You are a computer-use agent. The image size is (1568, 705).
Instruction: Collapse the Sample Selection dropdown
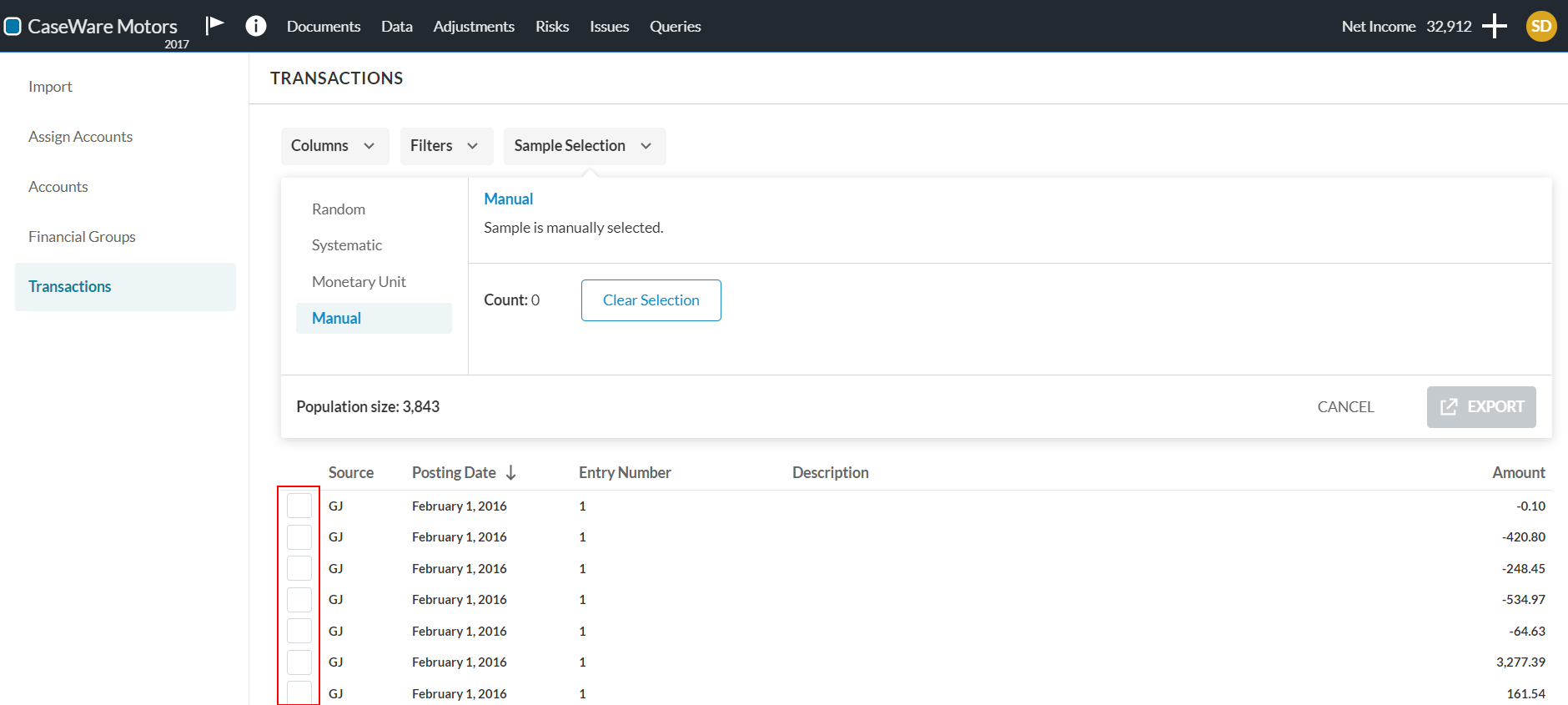coord(584,146)
